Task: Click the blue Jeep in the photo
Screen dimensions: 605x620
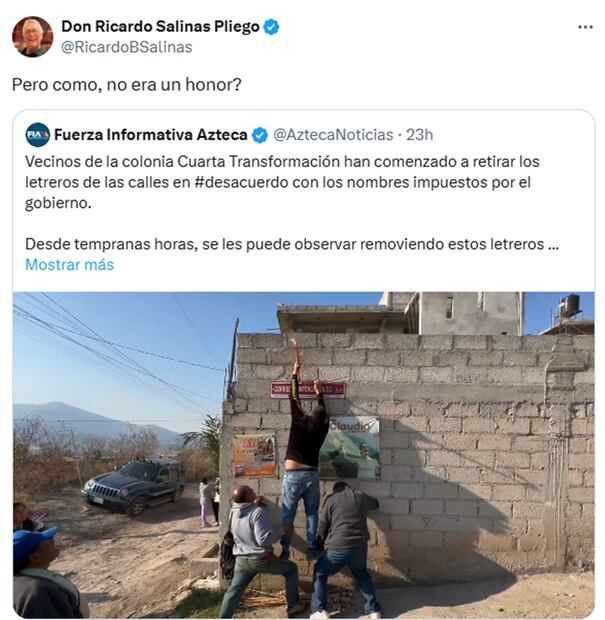Action: (134, 486)
